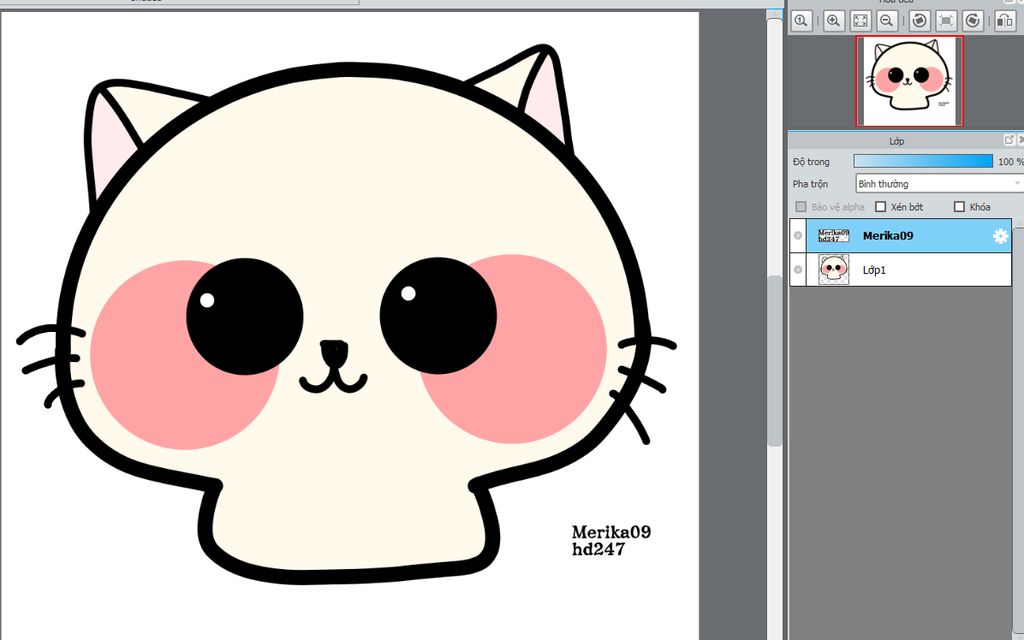This screenshot has width=1024, height=640.
Task: Rotate canvas view clockwise
Action: pyautogui.click(x=973, y=21)
